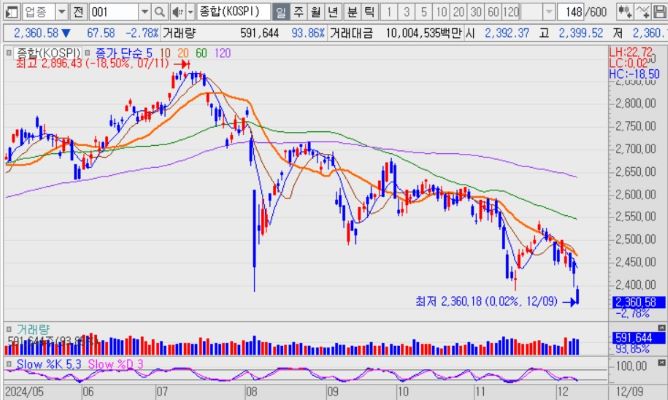Click the 최고 2,896.43 high annotation

pos(92,63)
